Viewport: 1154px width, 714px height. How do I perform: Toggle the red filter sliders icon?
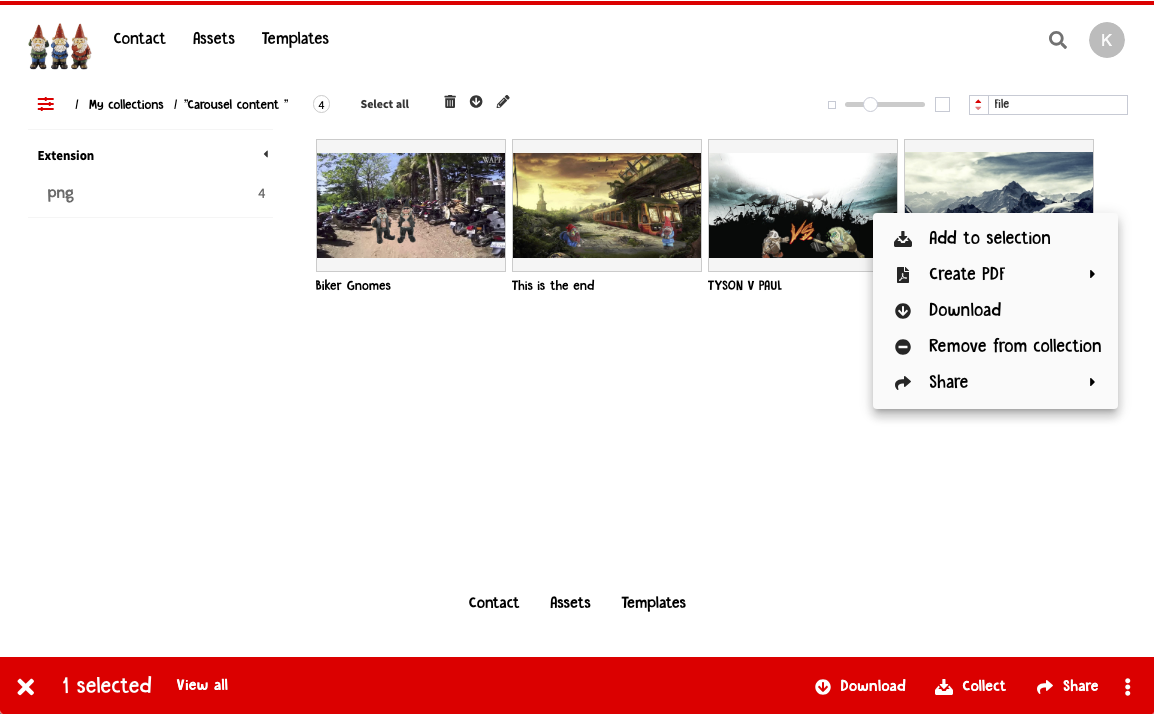[x=46, y=104]
